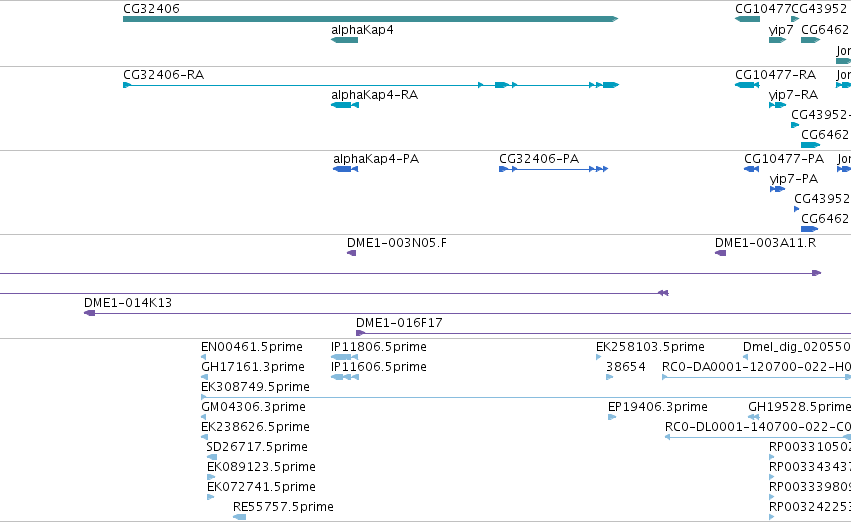851x522 pixels.
Task: Select the EP19406.3prime arrow feature
Action: [x=612, y=417]
